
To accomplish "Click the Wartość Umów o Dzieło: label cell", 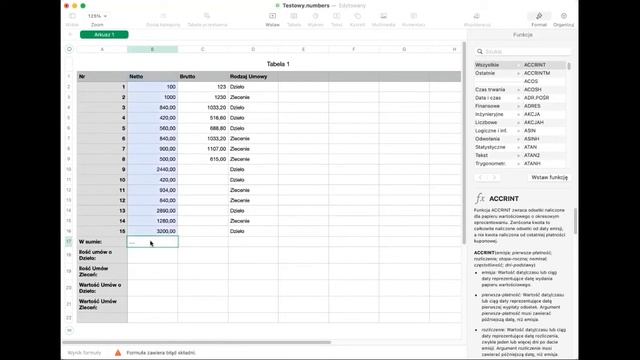I will (102, 288).
